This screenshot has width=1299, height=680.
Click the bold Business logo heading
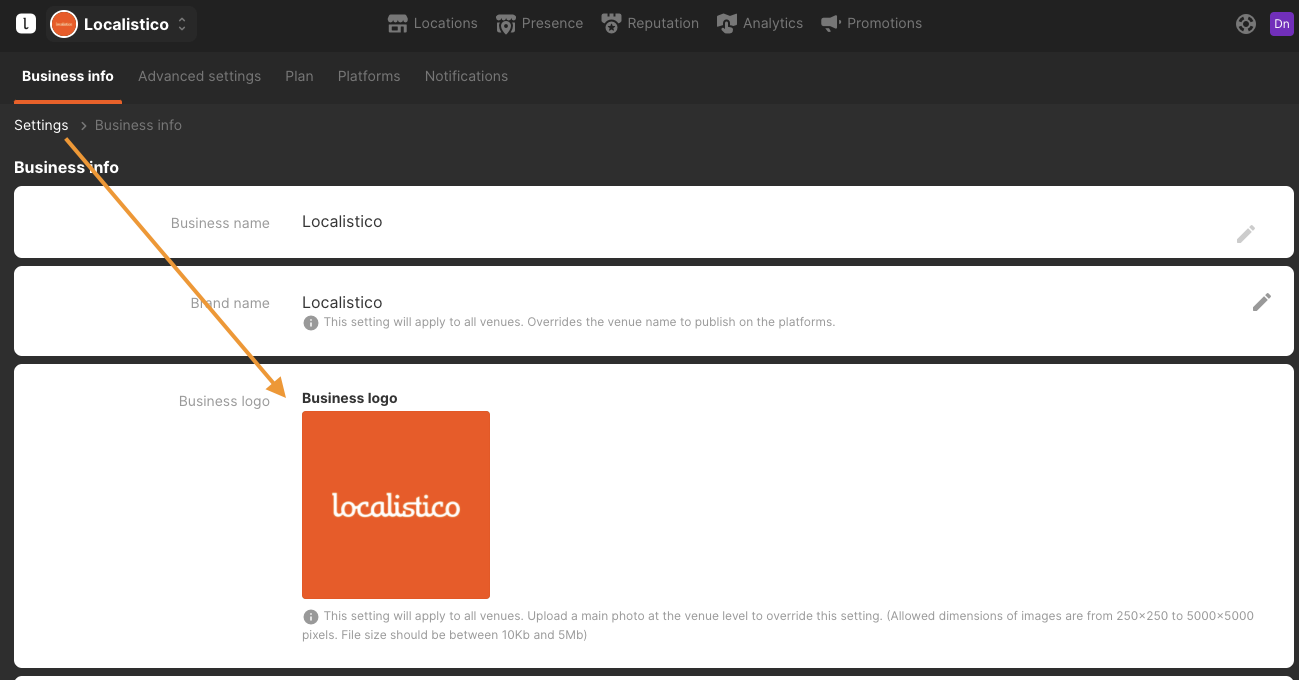(x=350, y=398)
